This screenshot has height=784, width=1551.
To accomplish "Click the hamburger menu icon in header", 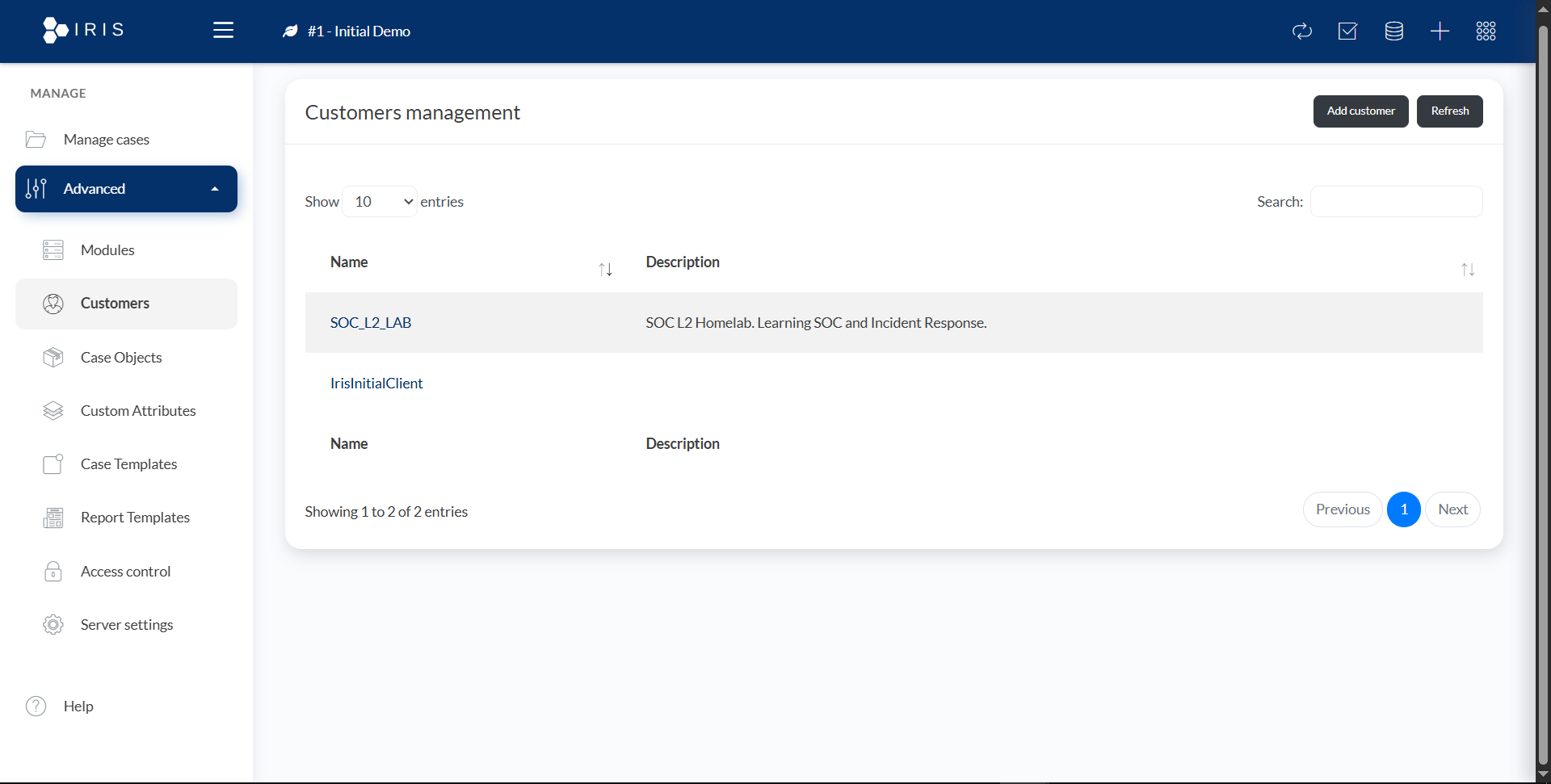I will coord(223,31).
